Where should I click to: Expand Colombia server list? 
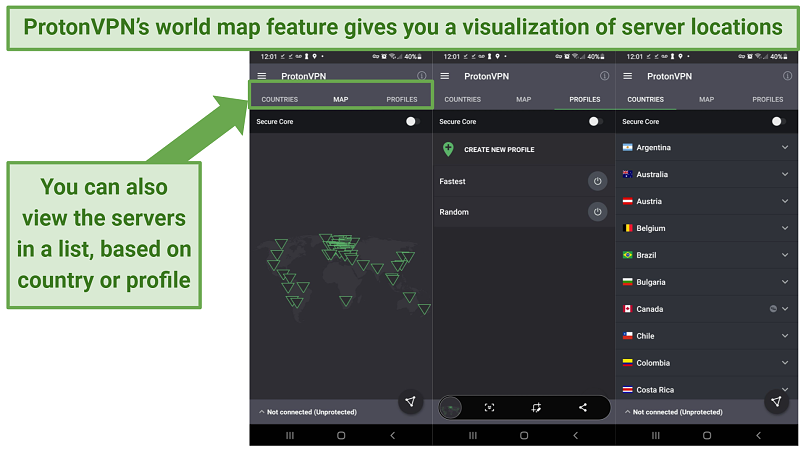(x=785, y=363)
